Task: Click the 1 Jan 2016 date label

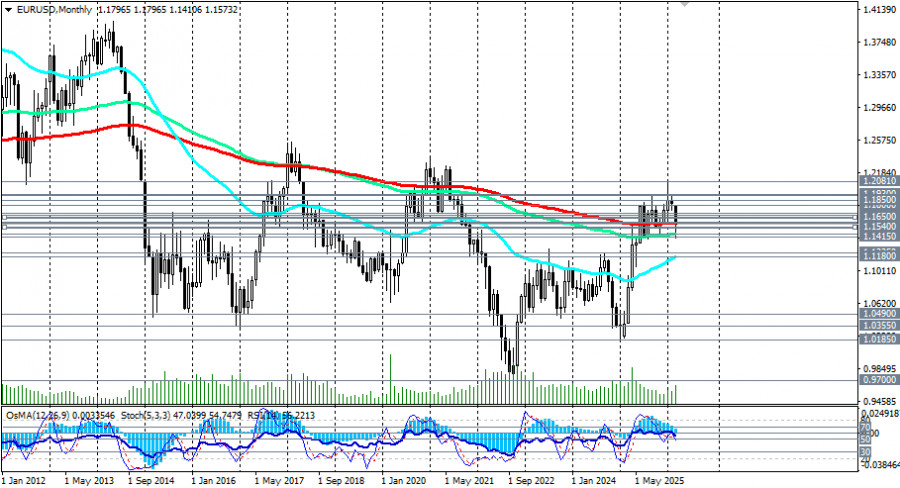Action: pos(214,481)
